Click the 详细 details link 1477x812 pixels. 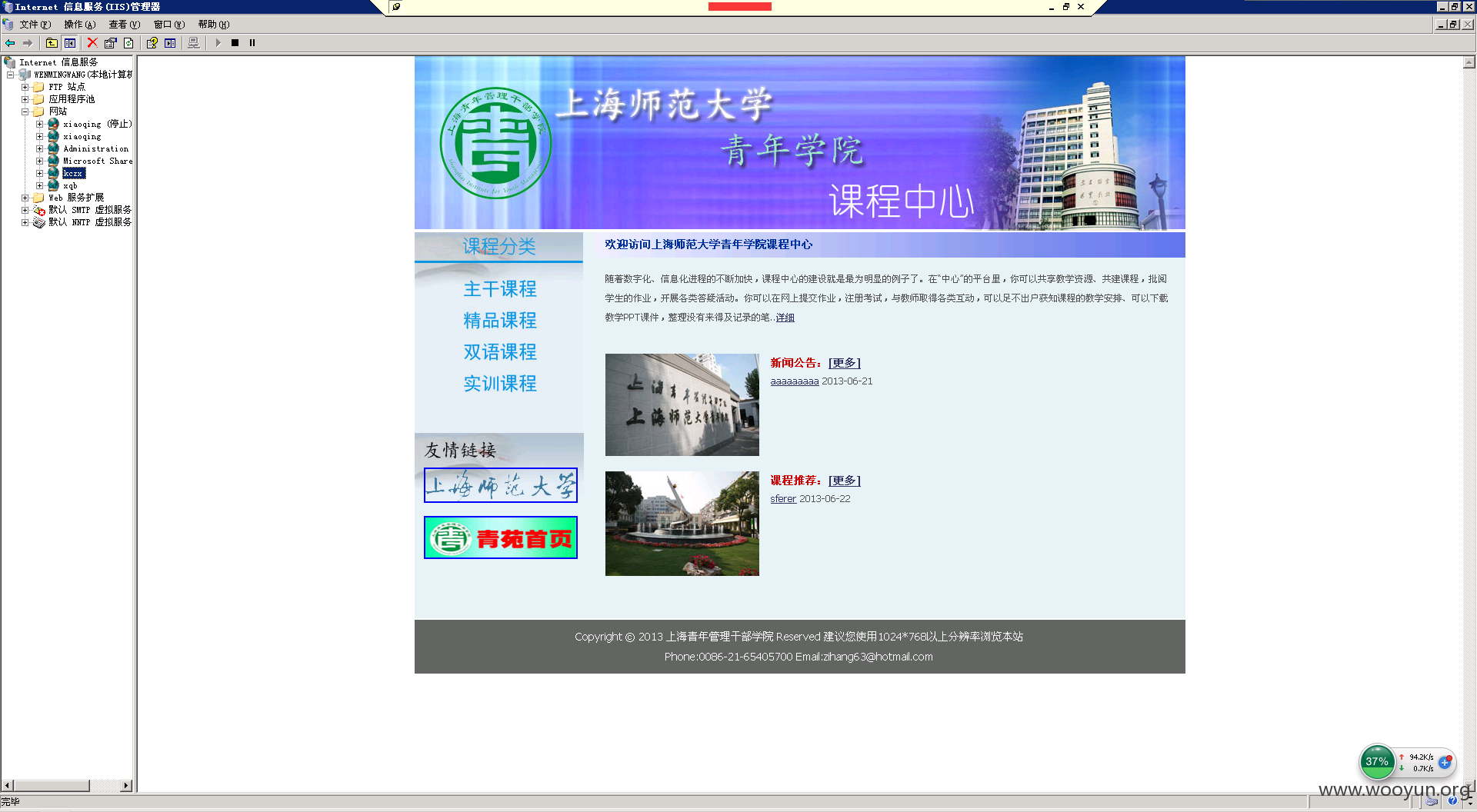point(785,318)
